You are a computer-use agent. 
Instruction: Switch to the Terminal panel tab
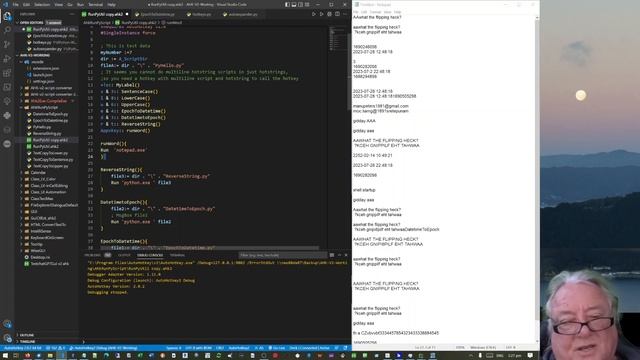point(178,256)
